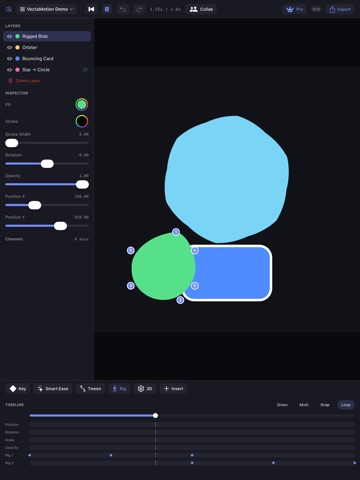Viewport: 360px width, 480px height.
Task: Click the morph icon on Star → Circle row
Action: [85, 70]
